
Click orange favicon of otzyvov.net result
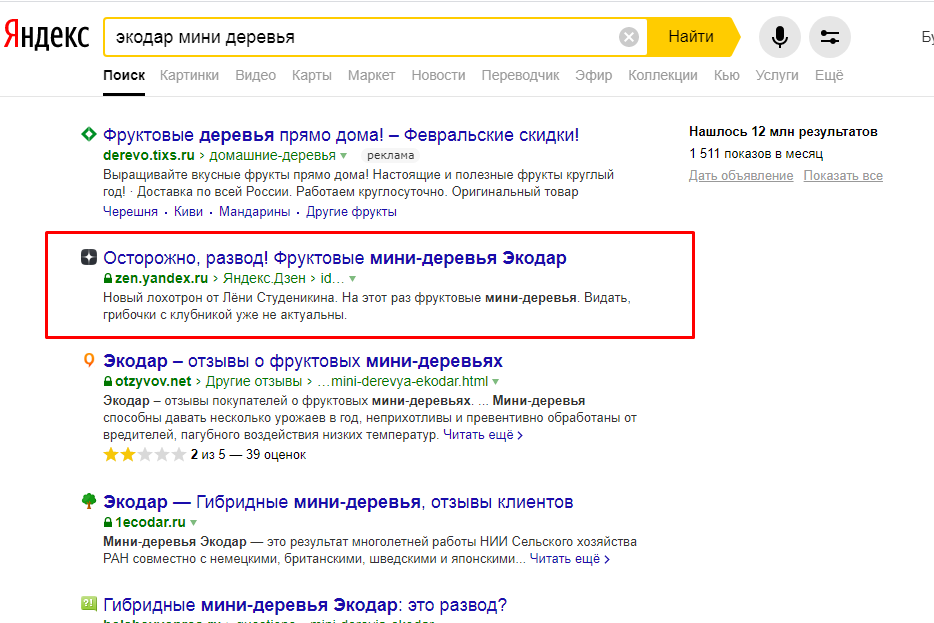(89, 360)
